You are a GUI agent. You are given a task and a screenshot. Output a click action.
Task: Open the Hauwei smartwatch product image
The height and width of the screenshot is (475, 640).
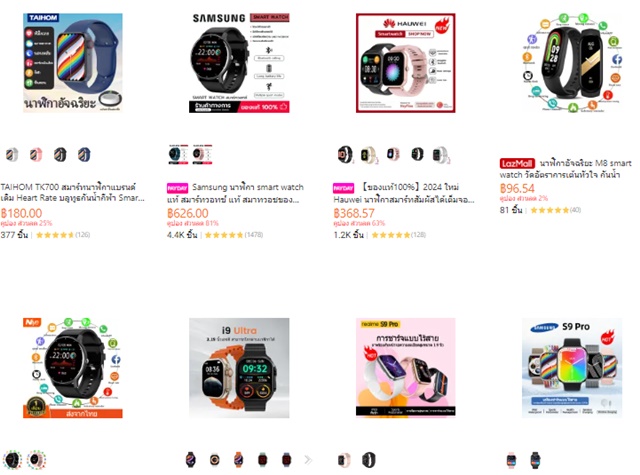click(x=406, y=63)
